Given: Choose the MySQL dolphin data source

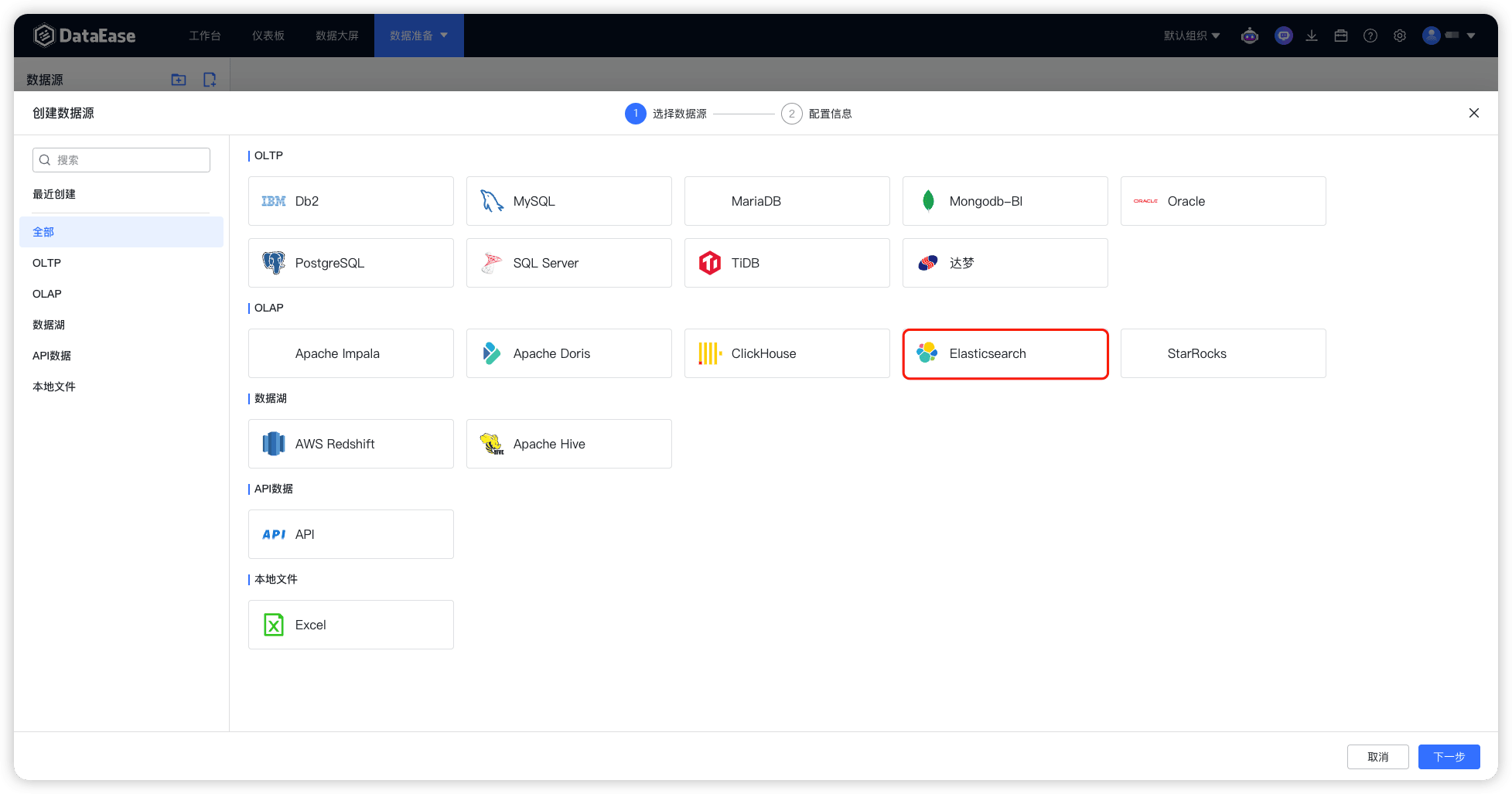Looking at the screenshot, I should (568, 201).
